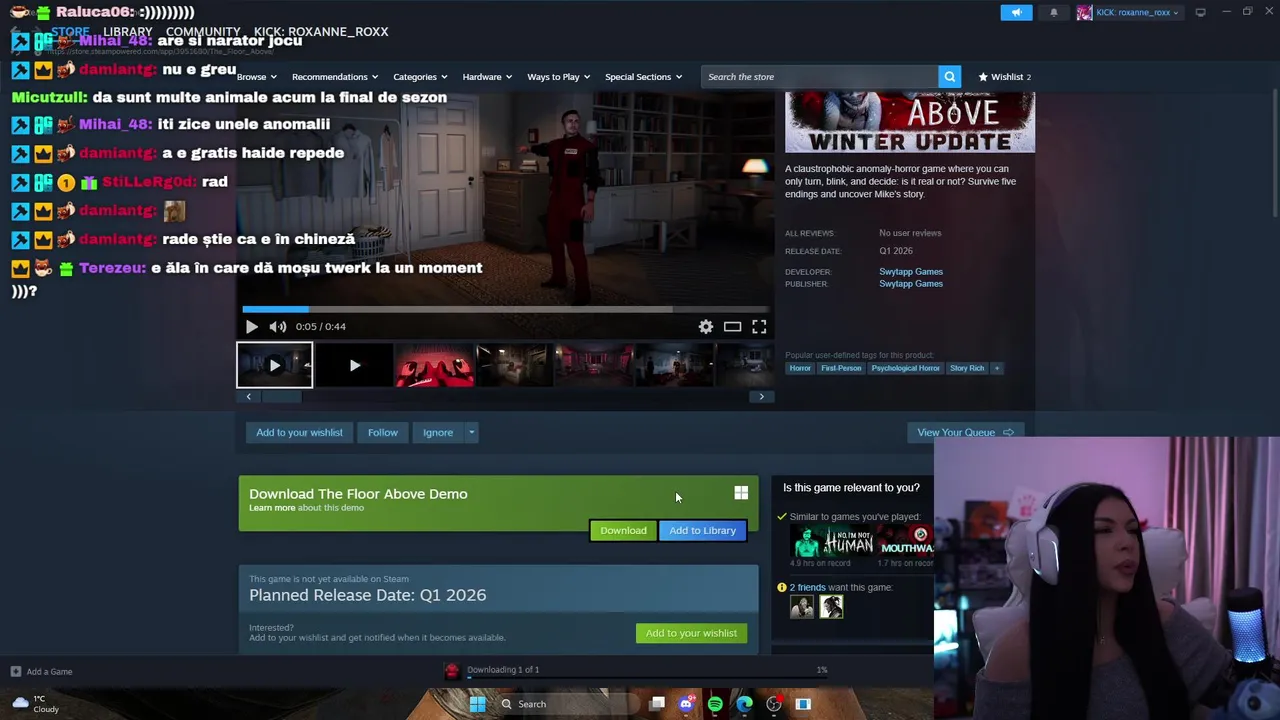Open roxanne_roxx account avatar menu
The width and height of the screenshot is (1280, 720).
click(1084, 12)
